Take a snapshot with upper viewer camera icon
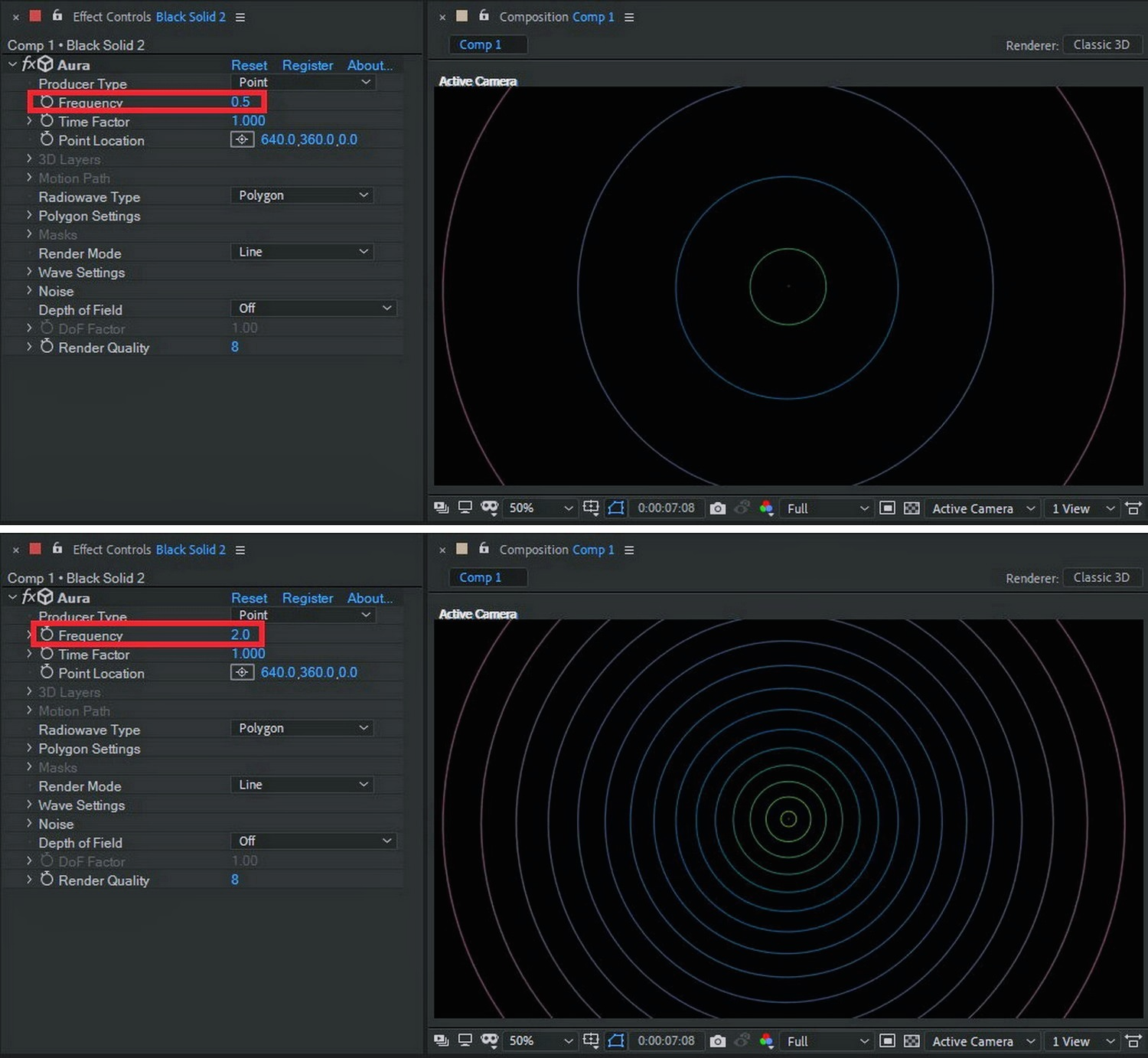Viewport: 1148px width, 1058px height. (x=717, y=508)
